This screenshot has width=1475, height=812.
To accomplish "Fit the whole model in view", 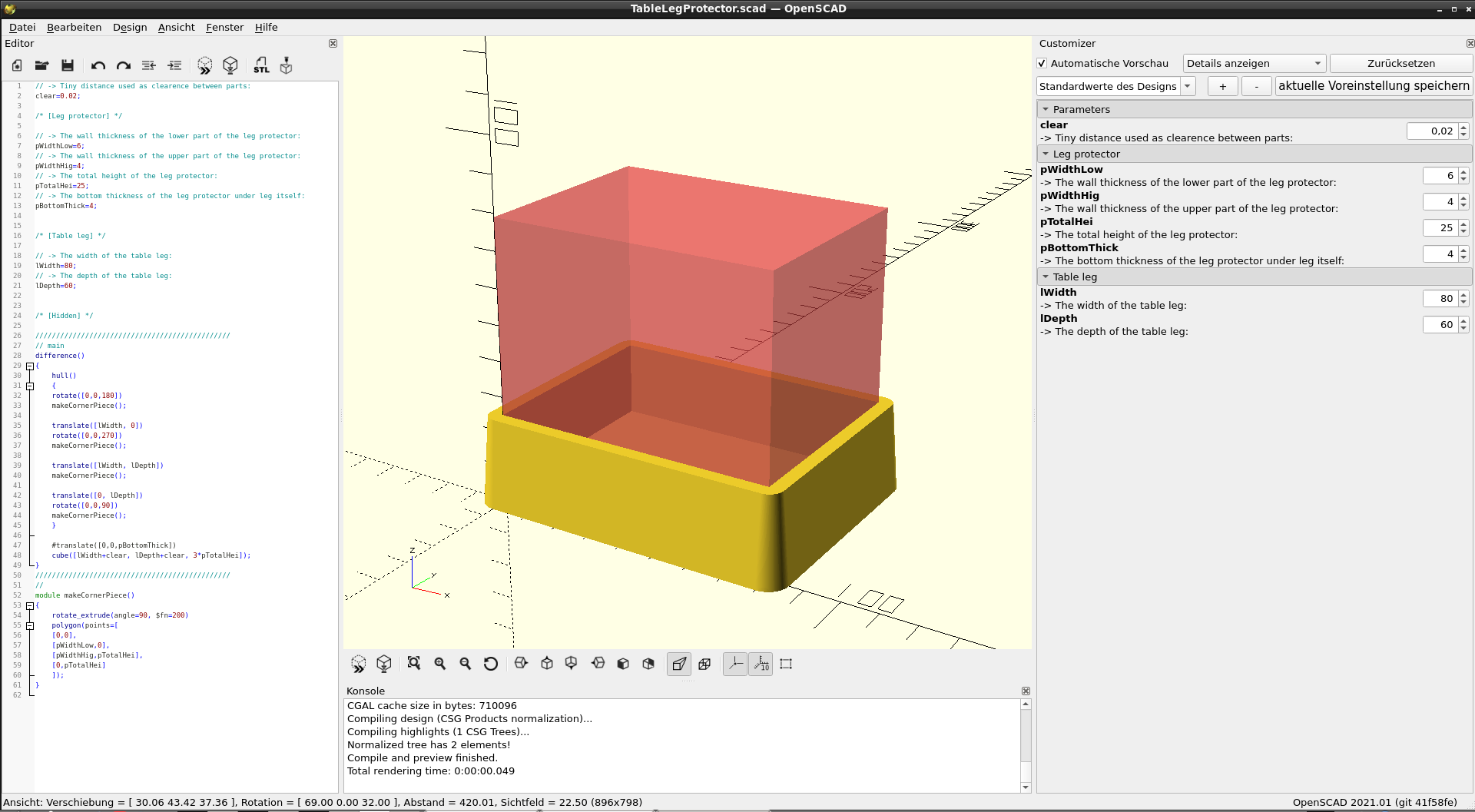I will click(x=414, y=664).
